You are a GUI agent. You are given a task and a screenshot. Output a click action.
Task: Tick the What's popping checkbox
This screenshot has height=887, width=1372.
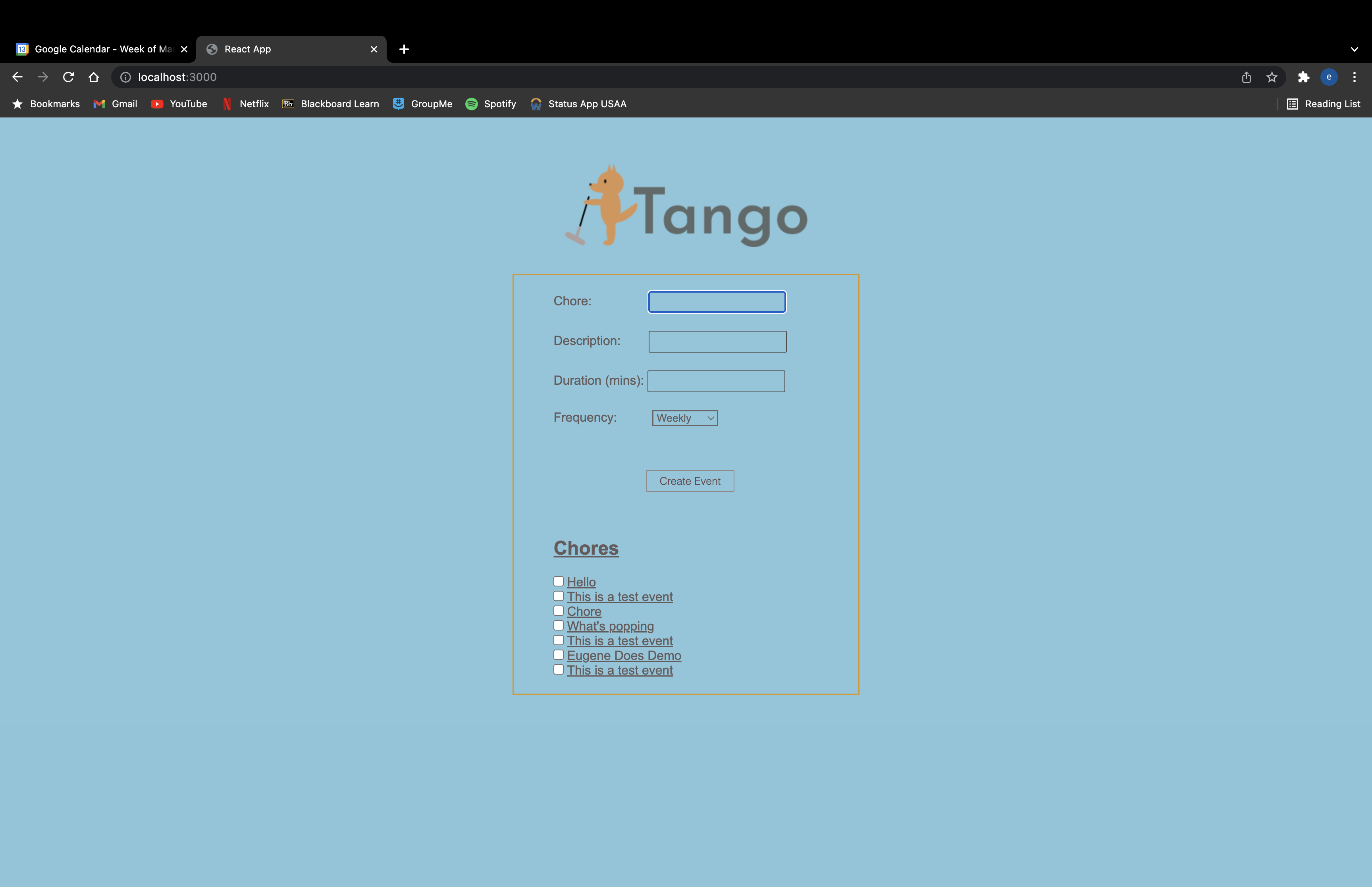click(559, 625)
